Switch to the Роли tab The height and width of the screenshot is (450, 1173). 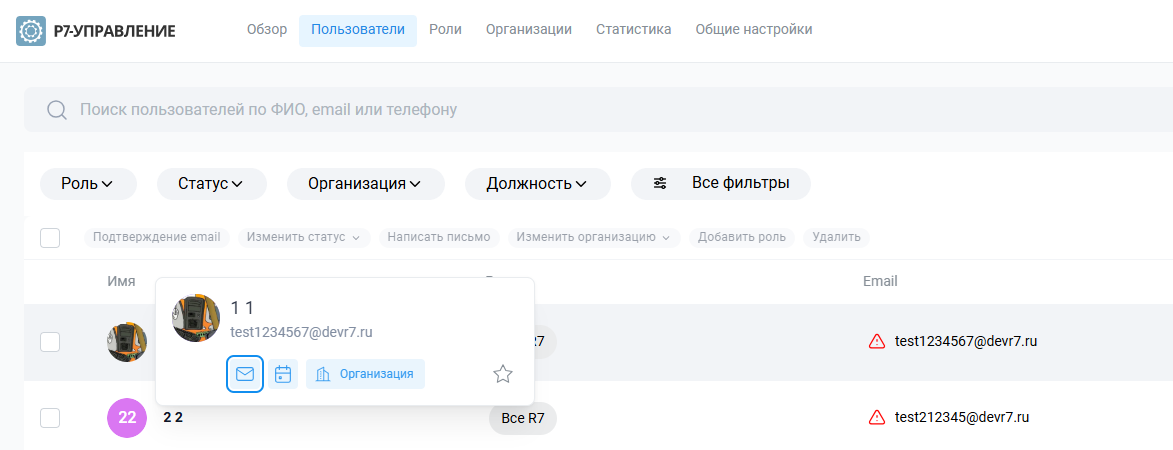tap(445, 30)
